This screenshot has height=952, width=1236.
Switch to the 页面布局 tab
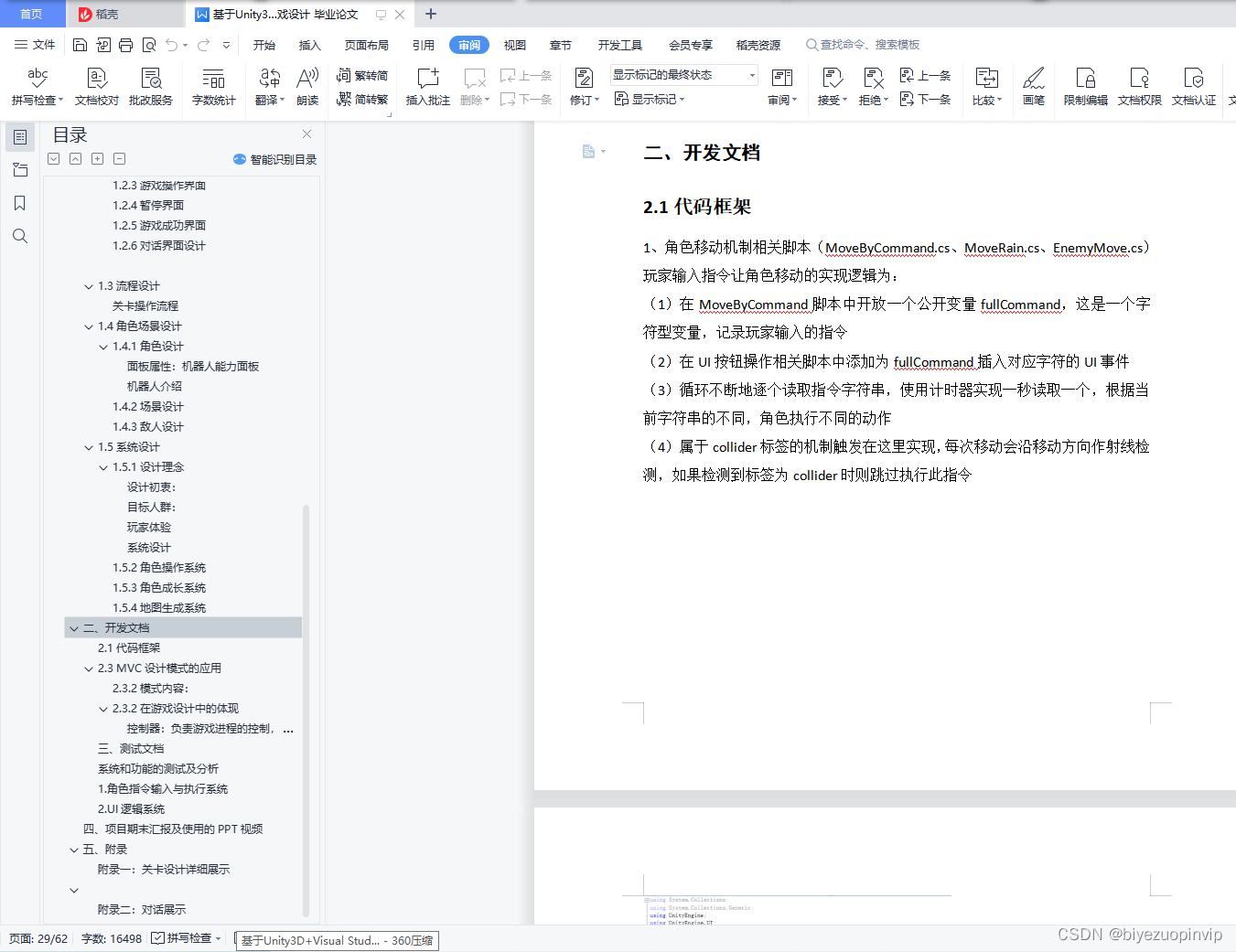[367, 45]
